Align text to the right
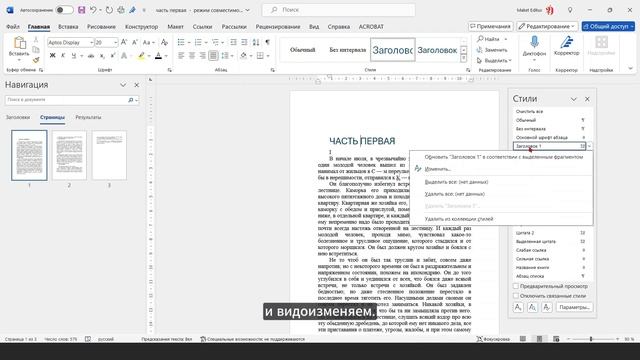 pos(202,56)
